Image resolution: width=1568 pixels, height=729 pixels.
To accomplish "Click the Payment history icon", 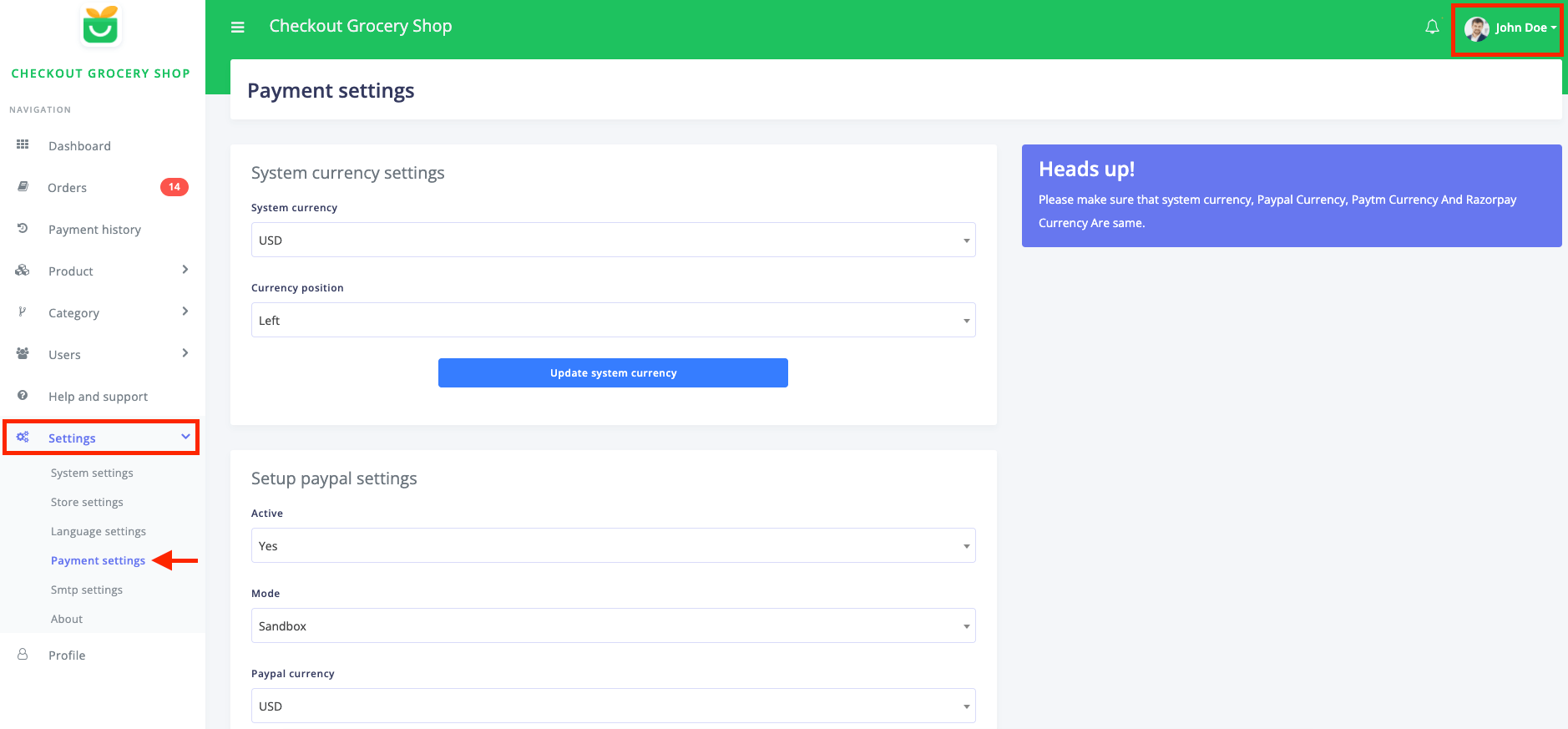I will tap(23, 228).
